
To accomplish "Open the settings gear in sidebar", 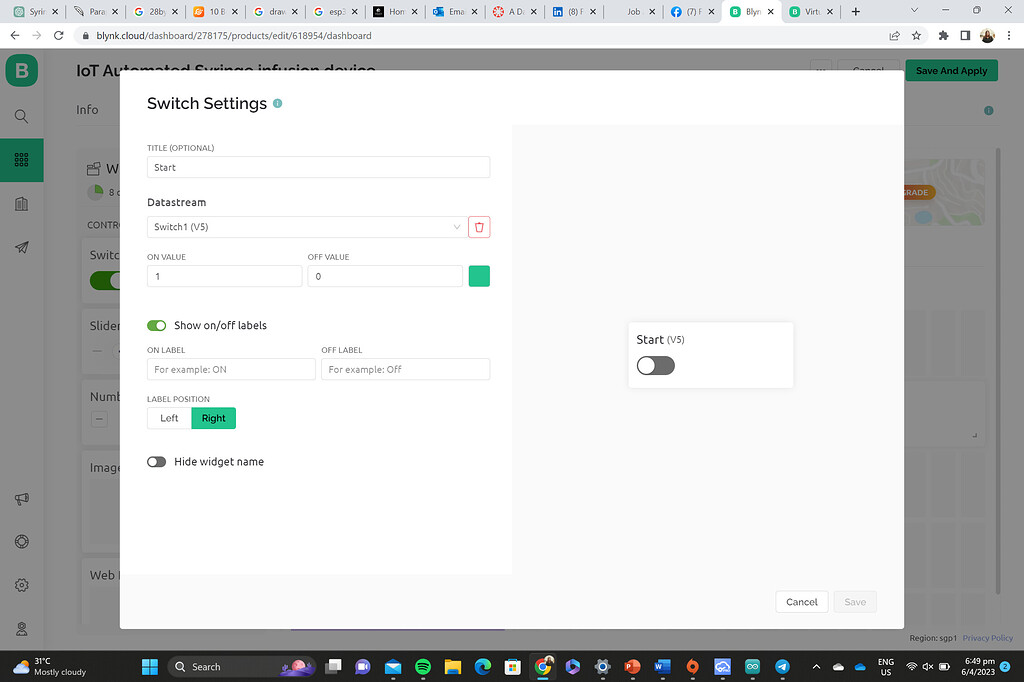I will point(22,585).
